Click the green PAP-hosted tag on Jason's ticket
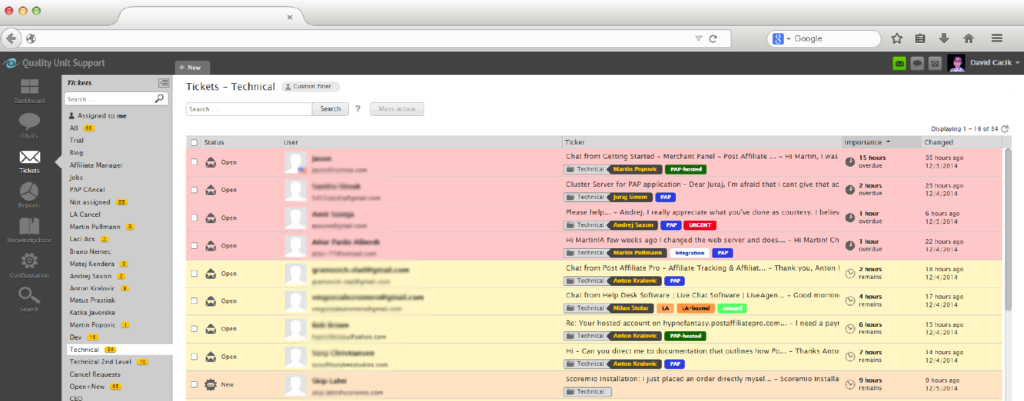Screen dimensions: 1024x401 click(x=686, y=169)
